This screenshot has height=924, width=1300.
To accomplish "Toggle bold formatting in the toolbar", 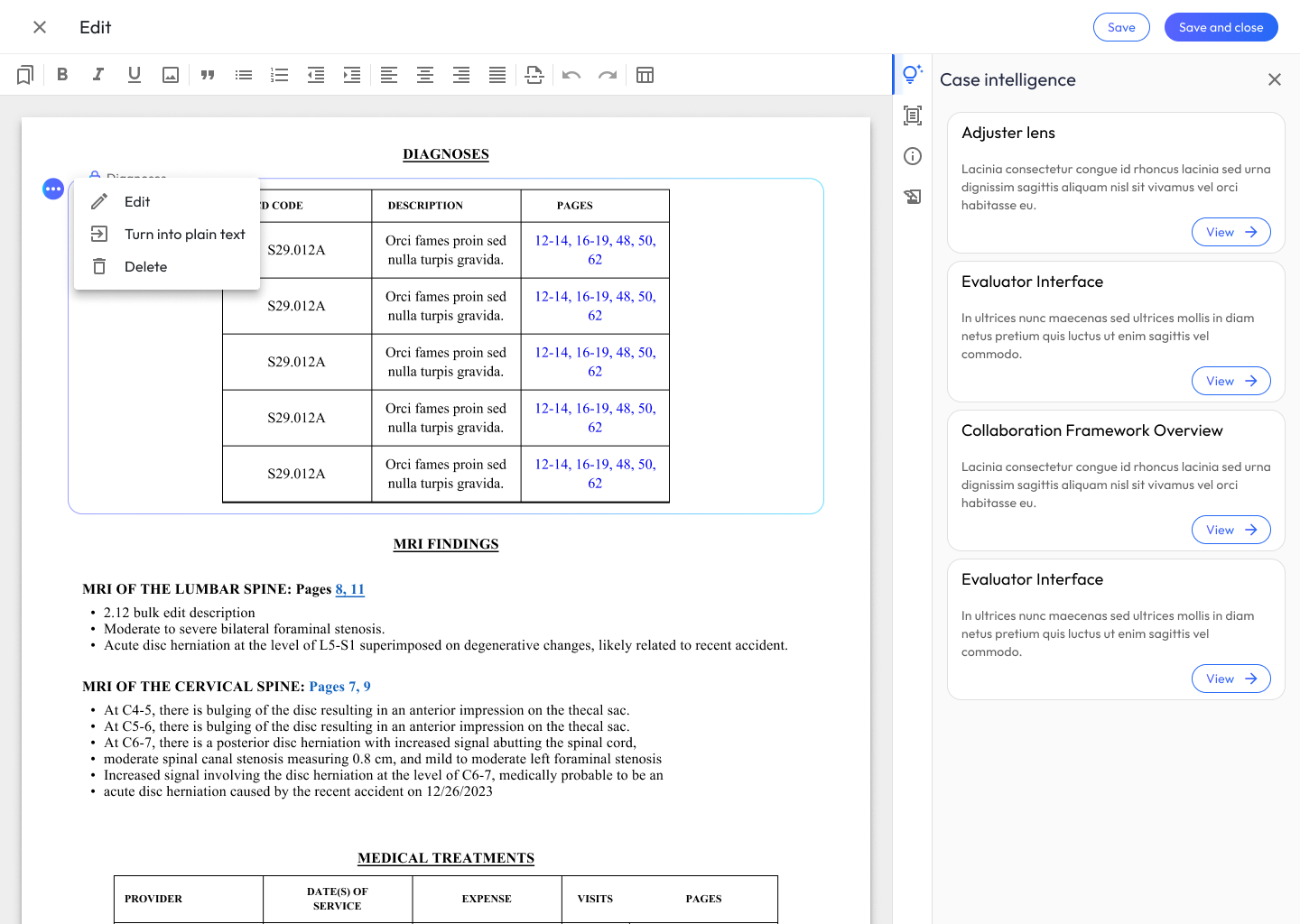I will click(x=62, y=75).
